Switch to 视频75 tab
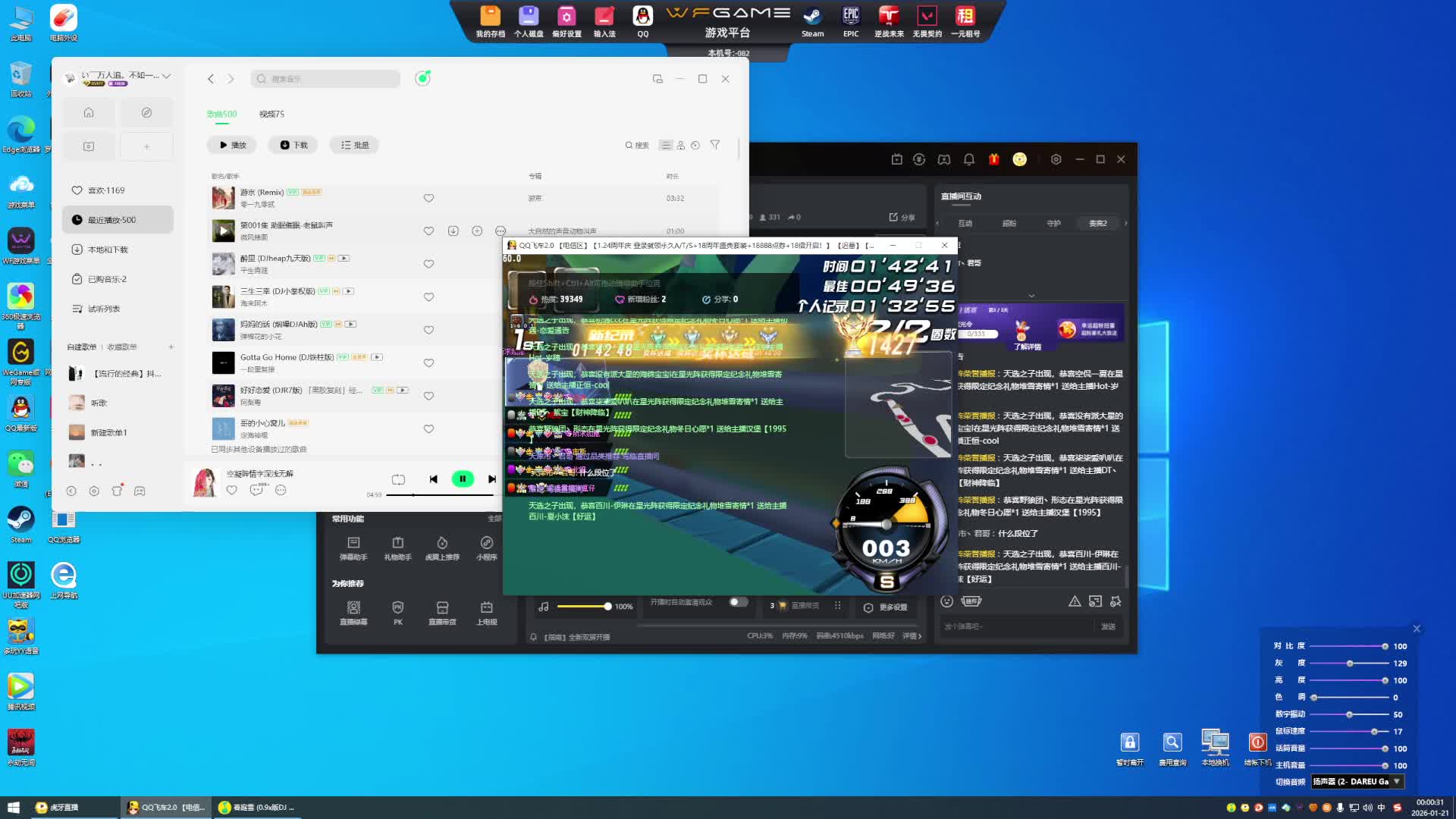 271,115
